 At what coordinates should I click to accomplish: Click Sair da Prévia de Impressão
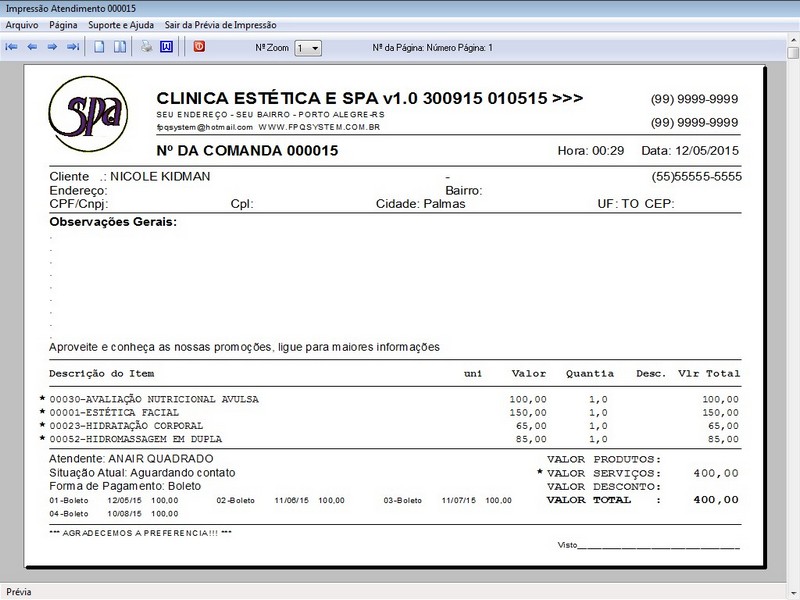click(220, 25)
